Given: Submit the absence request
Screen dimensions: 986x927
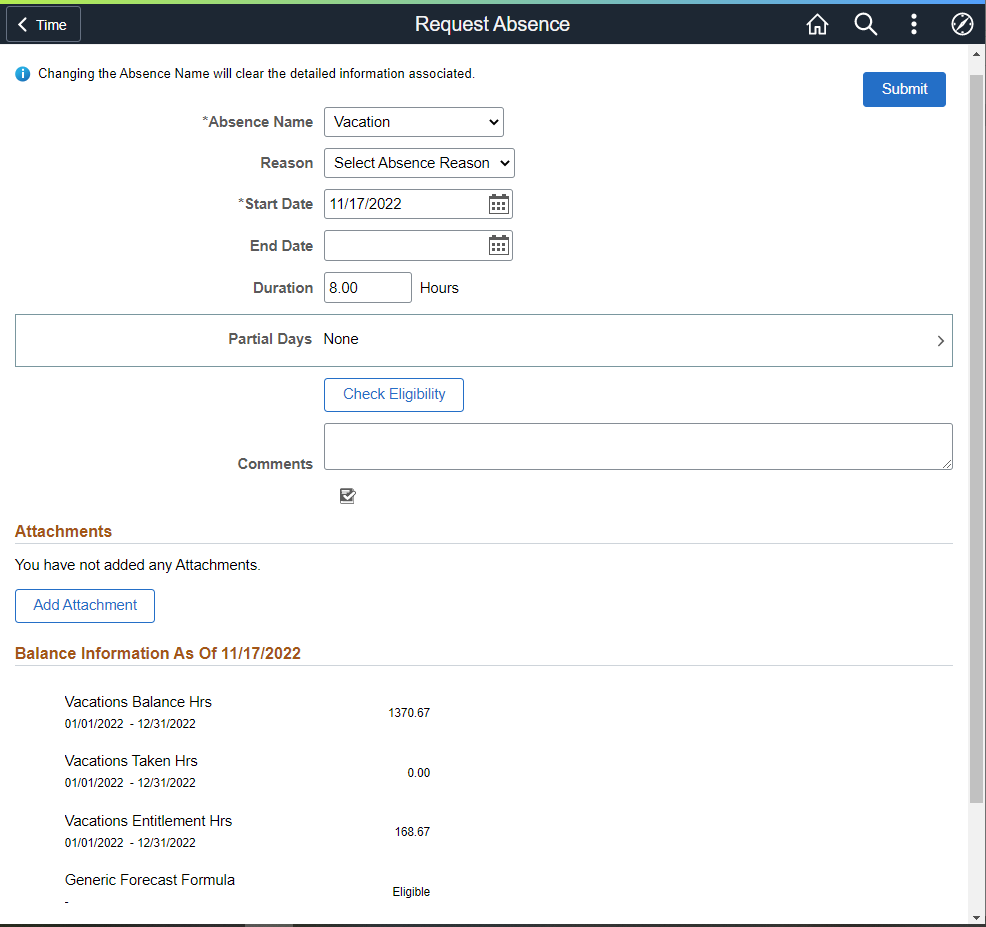Looking at the screenshot, I should pyautogui.click(x=904, y=89).
